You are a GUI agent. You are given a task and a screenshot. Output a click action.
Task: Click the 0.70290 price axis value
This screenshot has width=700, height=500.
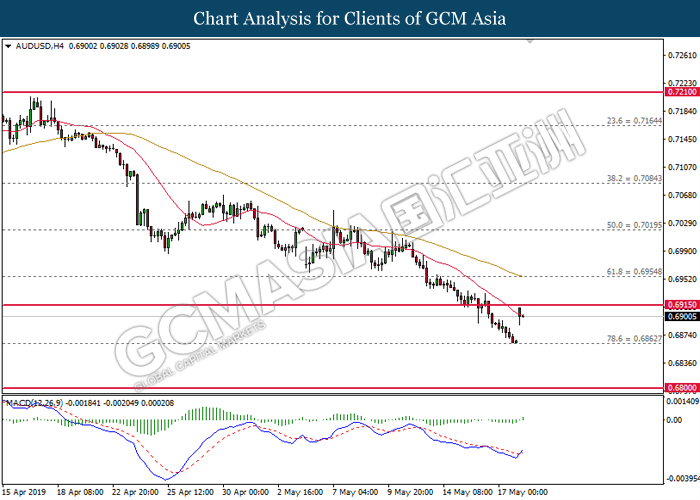pyautogui.click(x=682, y=223)
